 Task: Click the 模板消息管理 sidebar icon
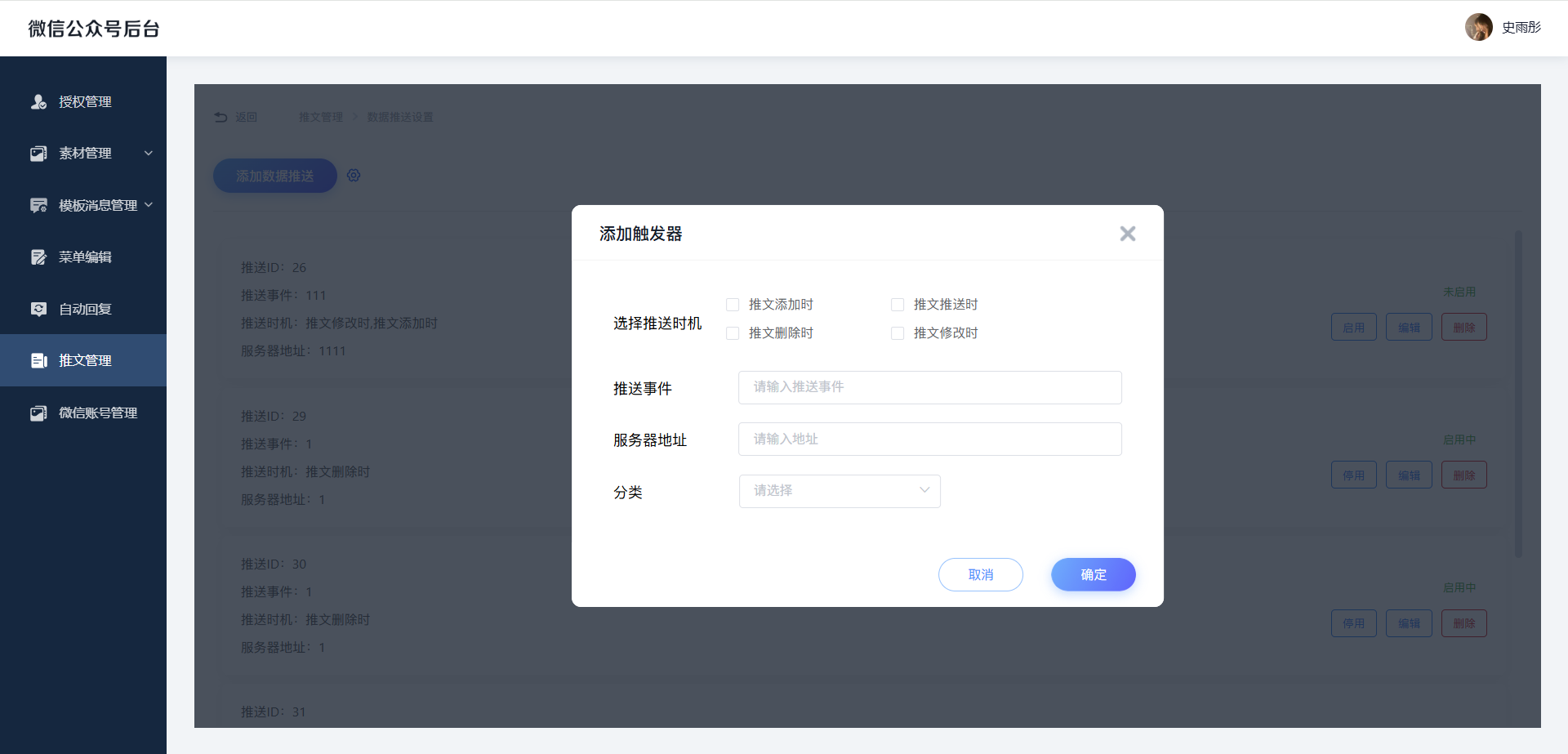pyautogui.click(x=38, y=205)
